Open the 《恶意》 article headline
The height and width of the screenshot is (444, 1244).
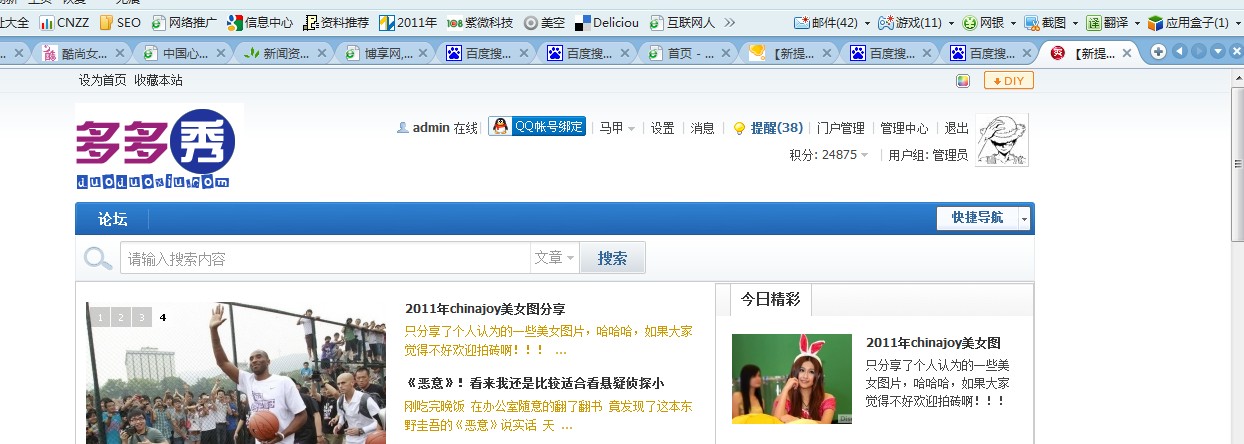pyautogui.click(x=534, y=383)
